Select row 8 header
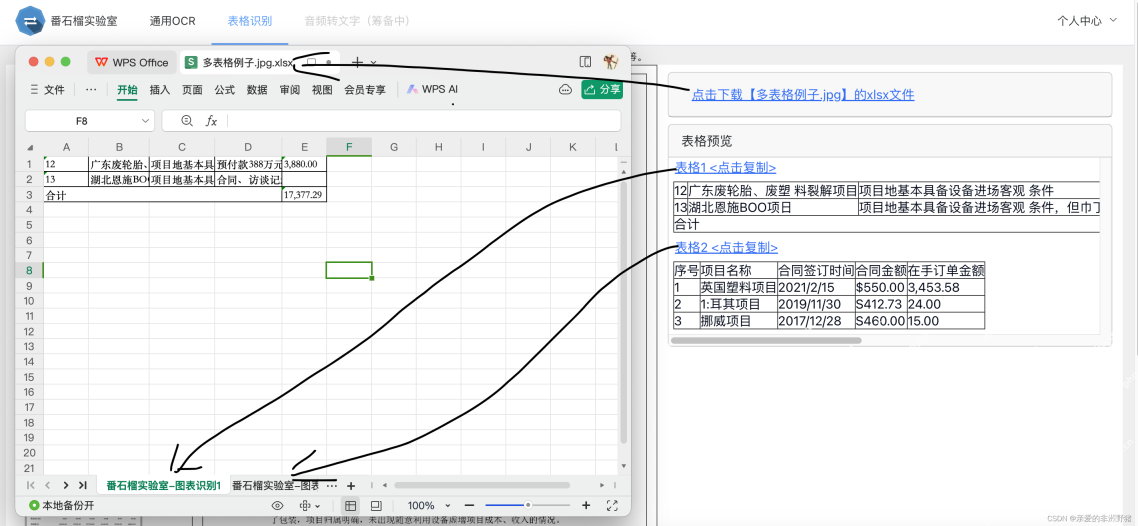The width and height of the screenshot is (1138, 526). click(x=29, y=271)
